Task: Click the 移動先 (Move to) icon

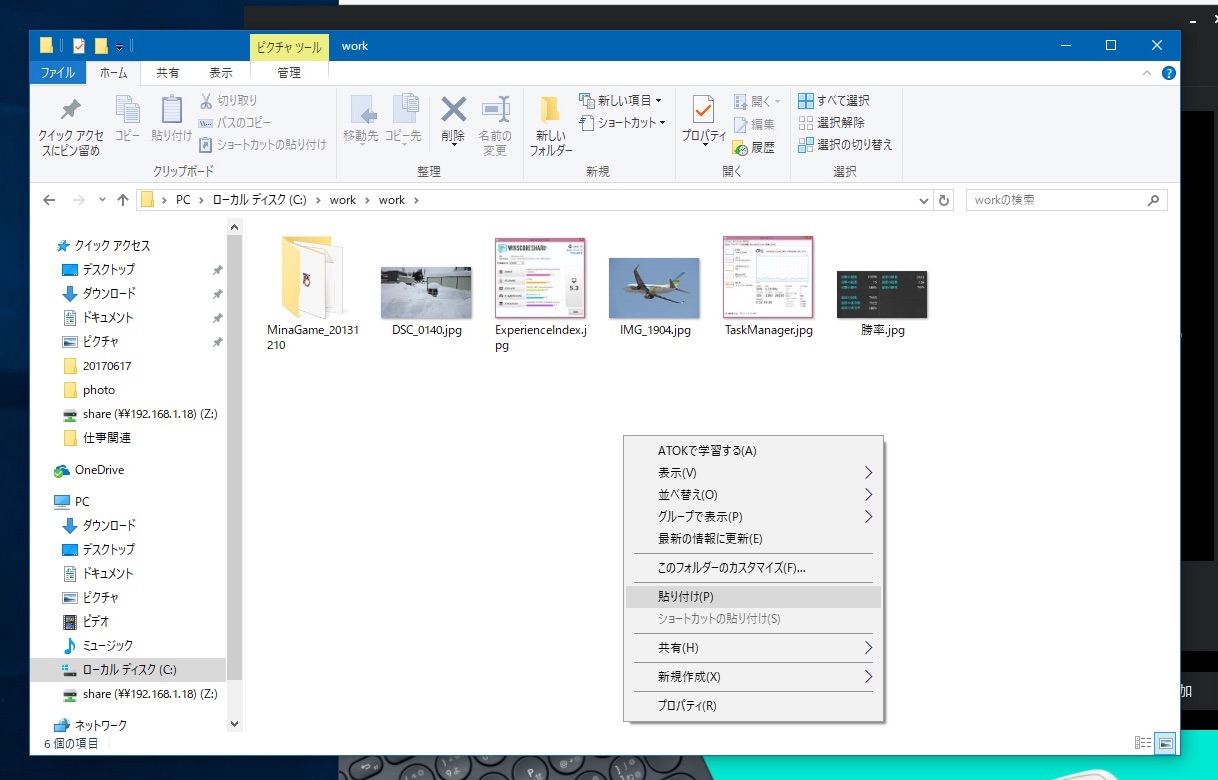Action: click(x=361, y=120)
